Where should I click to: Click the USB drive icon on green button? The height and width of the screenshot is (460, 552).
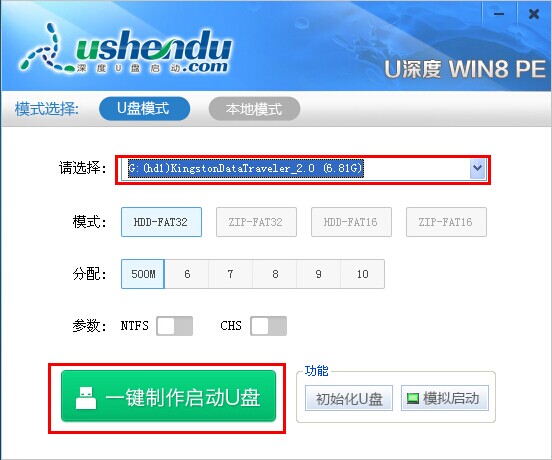(86, 398)
